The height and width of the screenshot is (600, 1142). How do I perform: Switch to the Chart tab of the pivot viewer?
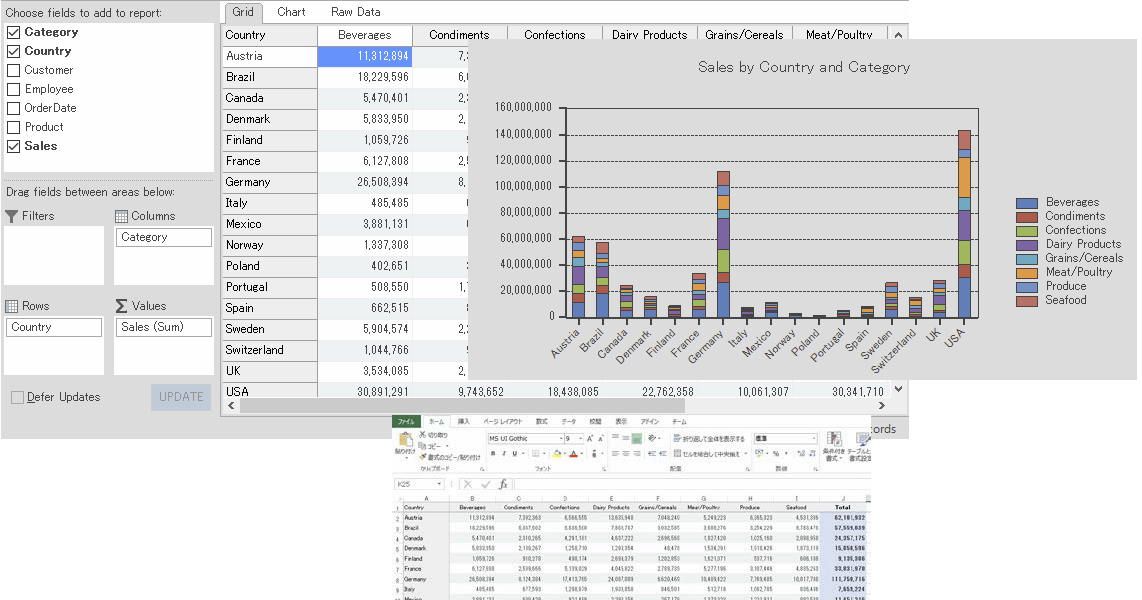(x=291, y=12)
